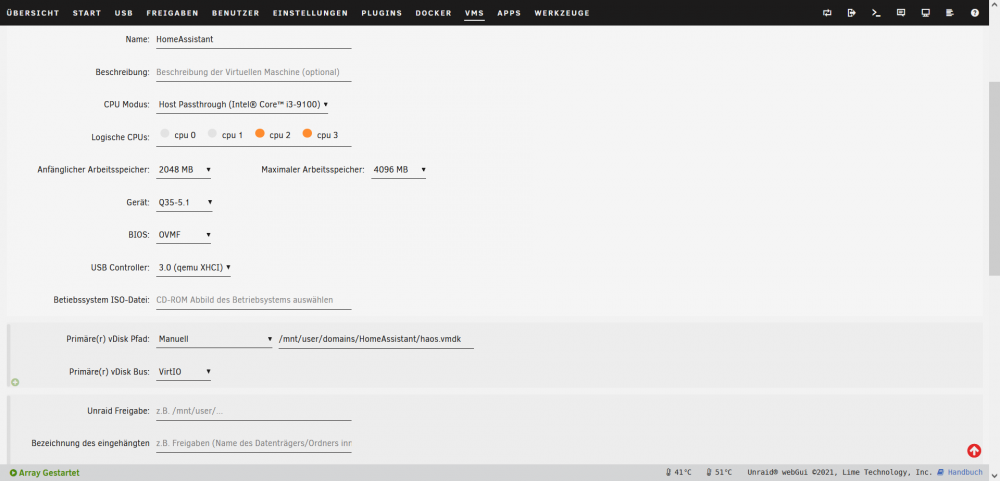Open EINSTELLUNGEN menu
This screenshot has height=481, width=1000.
(310, 13)
